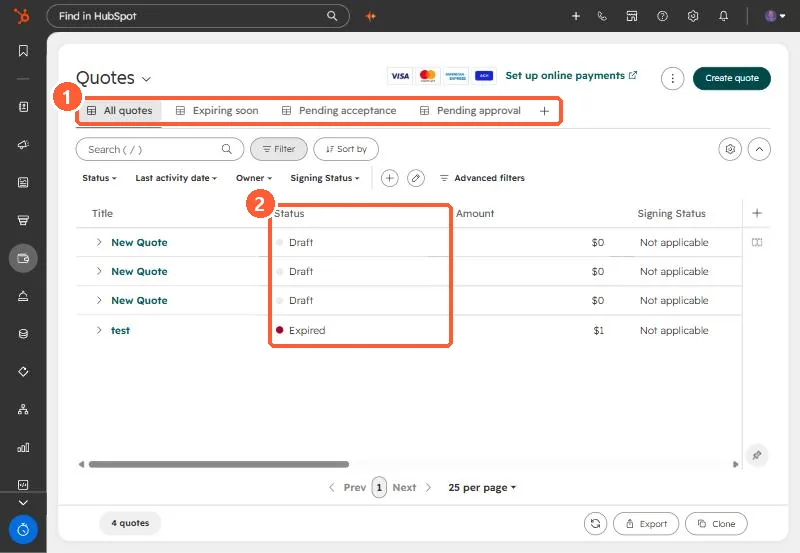Add a new view tab with plus

click(x=544, y=111)
